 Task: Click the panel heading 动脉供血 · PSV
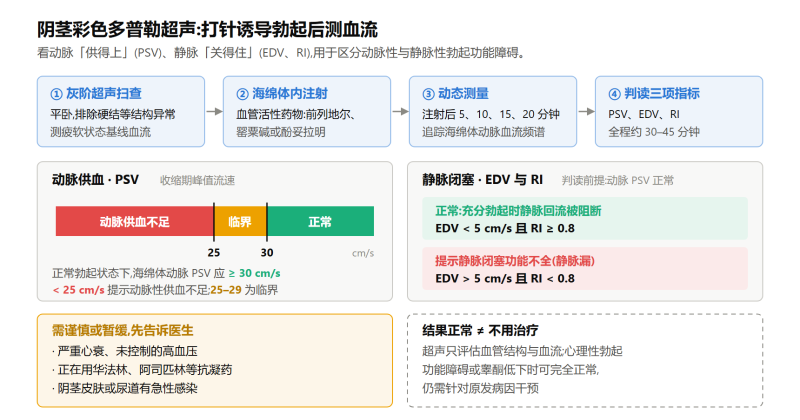coord(95,180)
